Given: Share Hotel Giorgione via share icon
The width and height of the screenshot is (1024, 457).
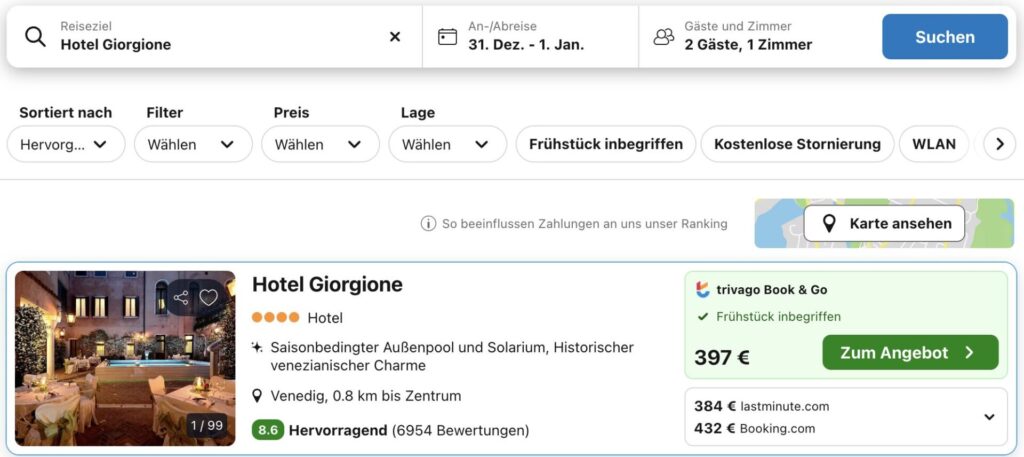Looking at the screenshot, I should tap(181, 297).
